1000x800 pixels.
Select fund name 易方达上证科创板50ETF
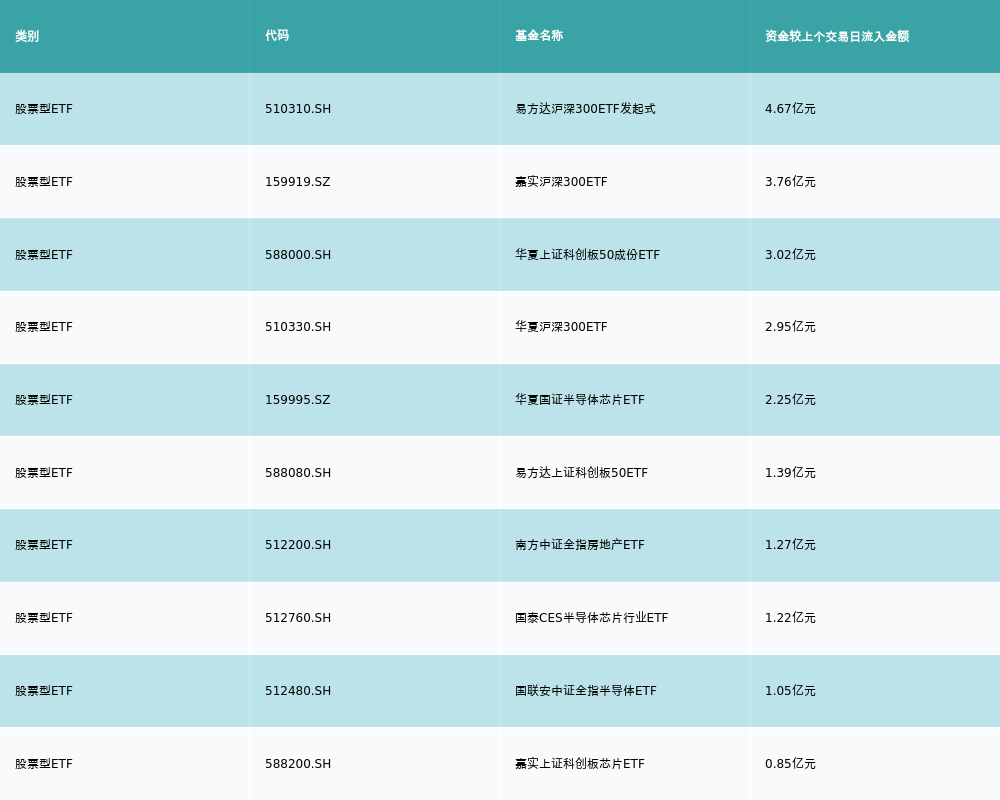pos(582,473)
